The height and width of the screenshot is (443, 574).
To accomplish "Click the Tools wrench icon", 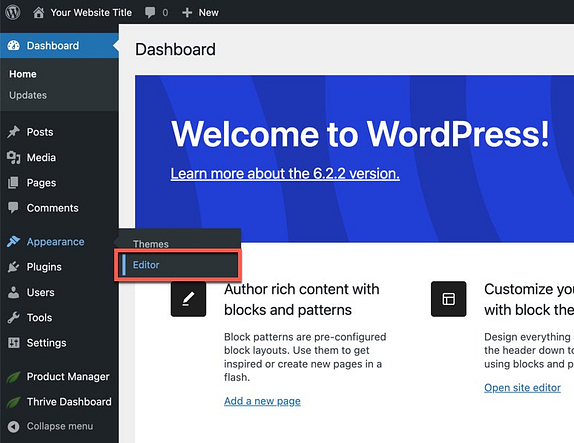I will [x=14, y=317].
